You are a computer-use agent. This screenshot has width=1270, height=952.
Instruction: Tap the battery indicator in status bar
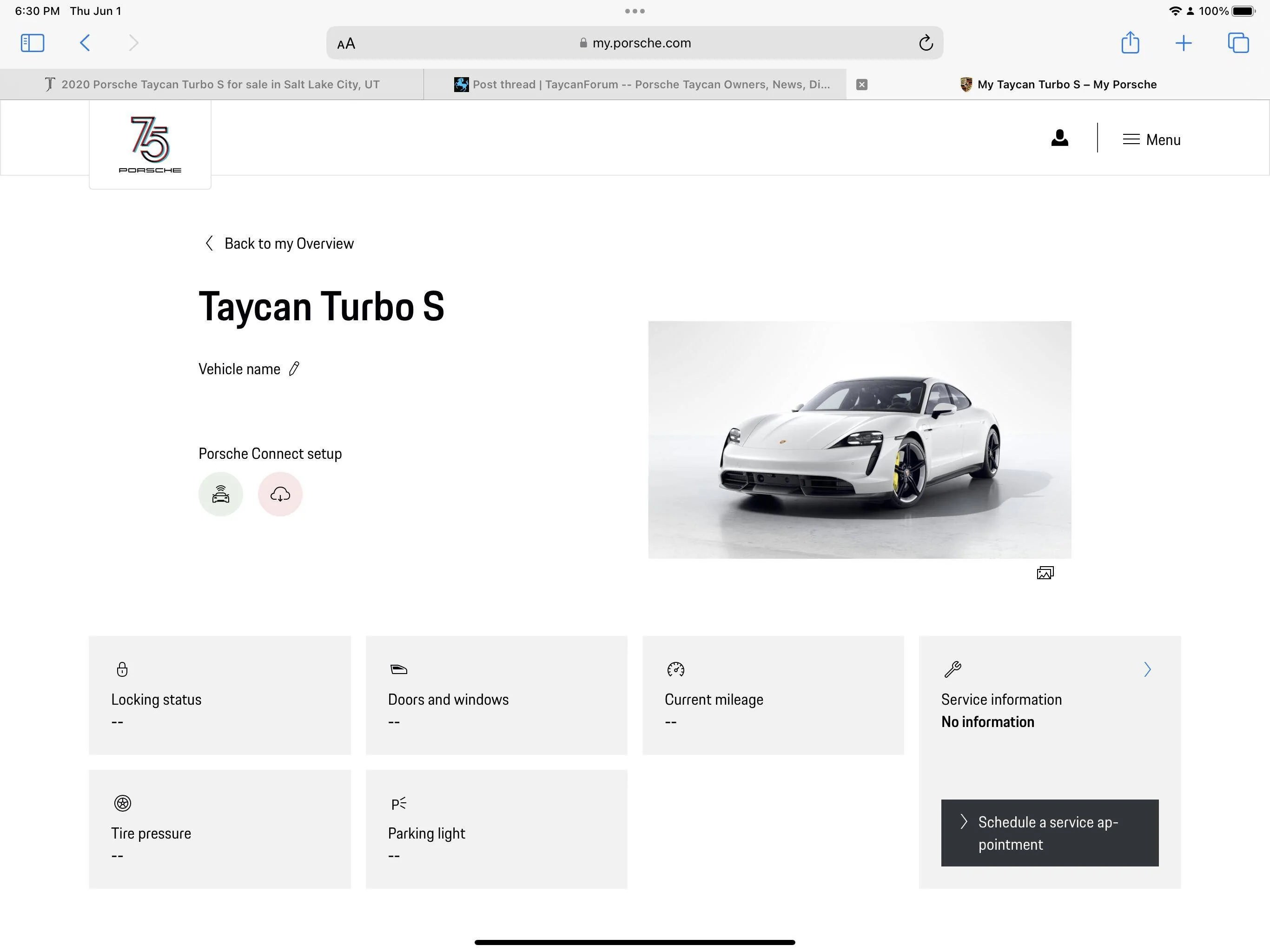[x=1244, y=11]
